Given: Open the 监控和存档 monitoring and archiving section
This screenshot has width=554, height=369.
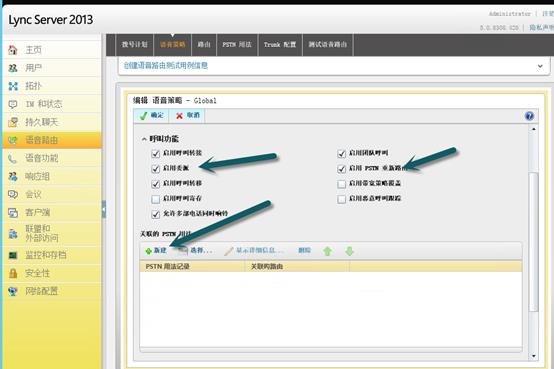Looking at the screenshot, I should [52, 255].
